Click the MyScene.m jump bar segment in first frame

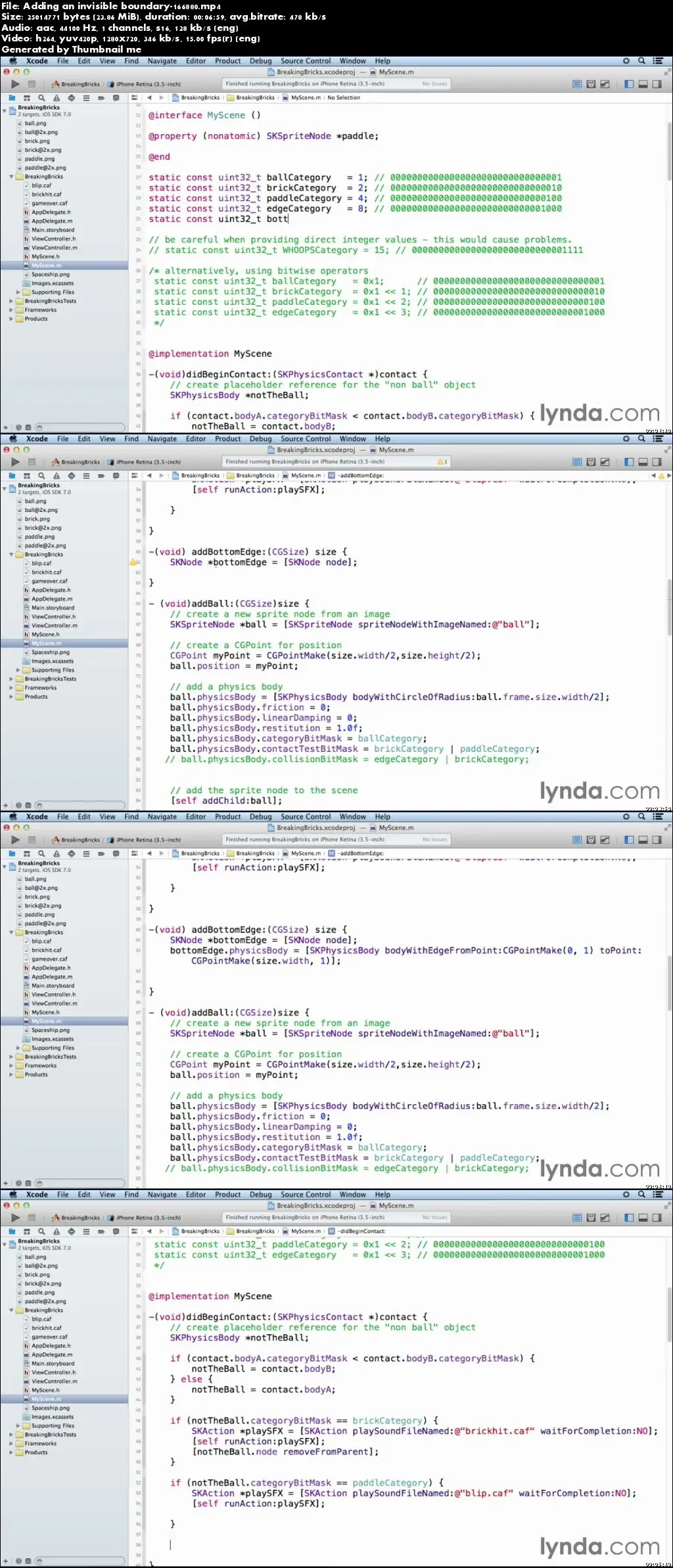coord(302,97)
